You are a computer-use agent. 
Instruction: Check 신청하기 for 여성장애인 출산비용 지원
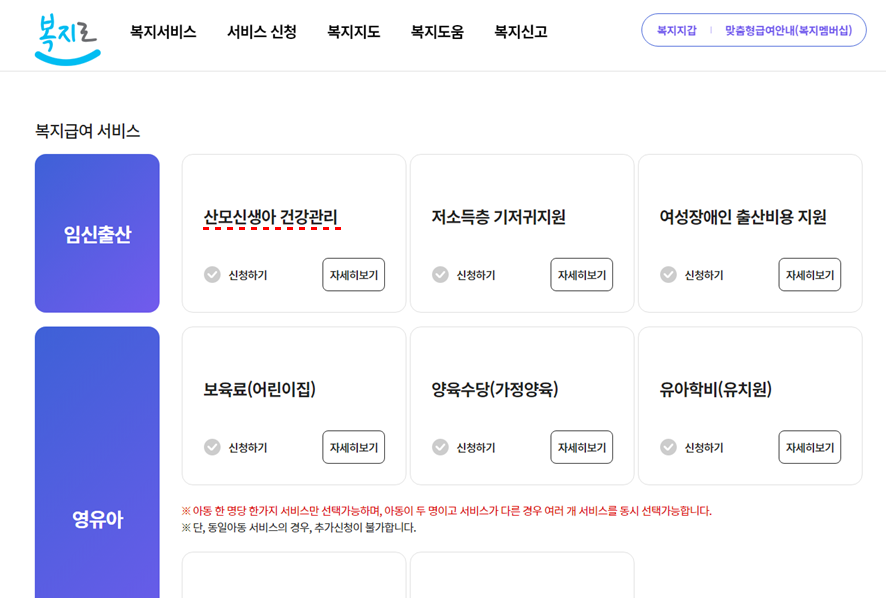(x=692, y=275)
